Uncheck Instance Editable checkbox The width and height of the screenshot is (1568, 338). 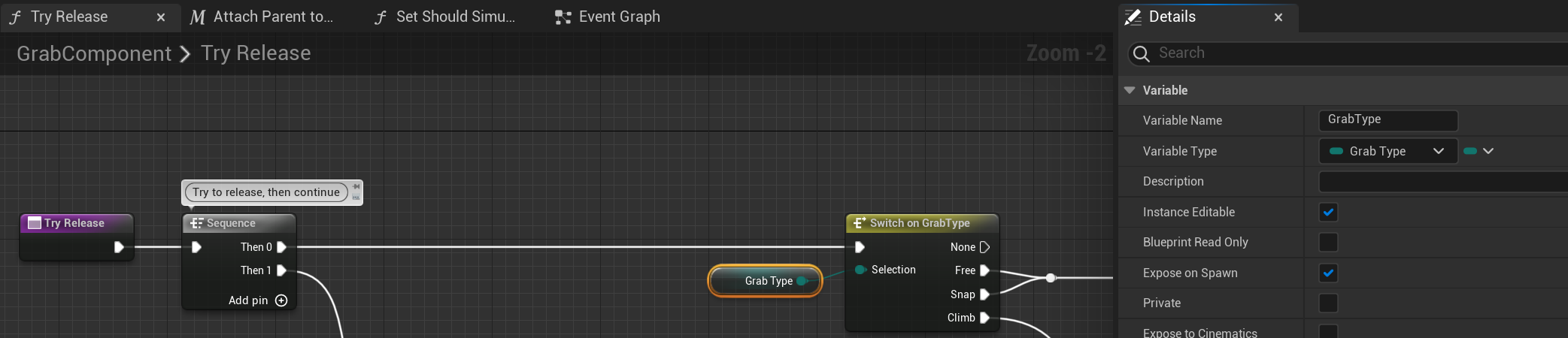1329,212
